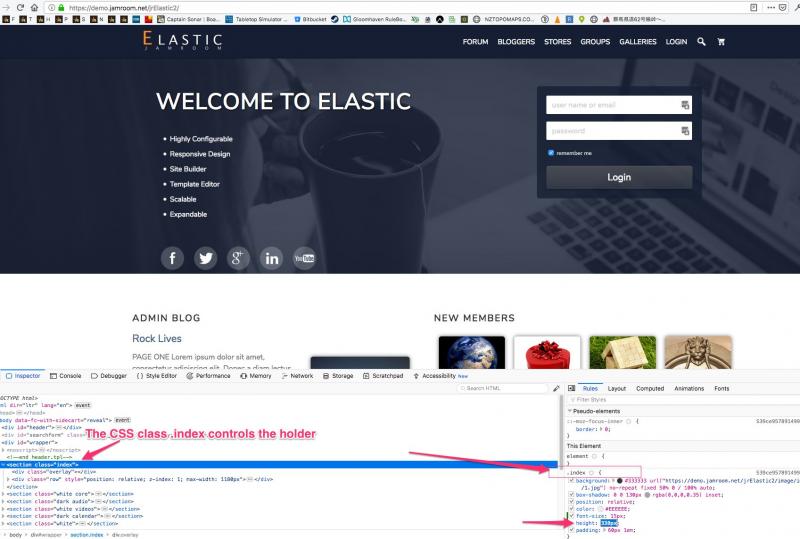Open the shopping cart icon
The image size is (800, 539).
point(721,42)
